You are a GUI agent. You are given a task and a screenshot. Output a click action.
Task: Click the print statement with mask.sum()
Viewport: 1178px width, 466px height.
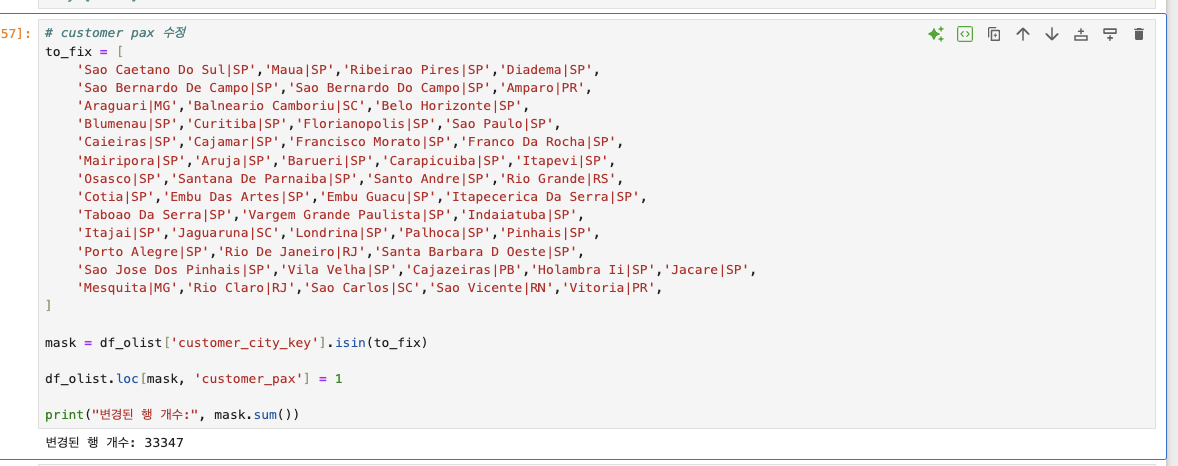172,415
